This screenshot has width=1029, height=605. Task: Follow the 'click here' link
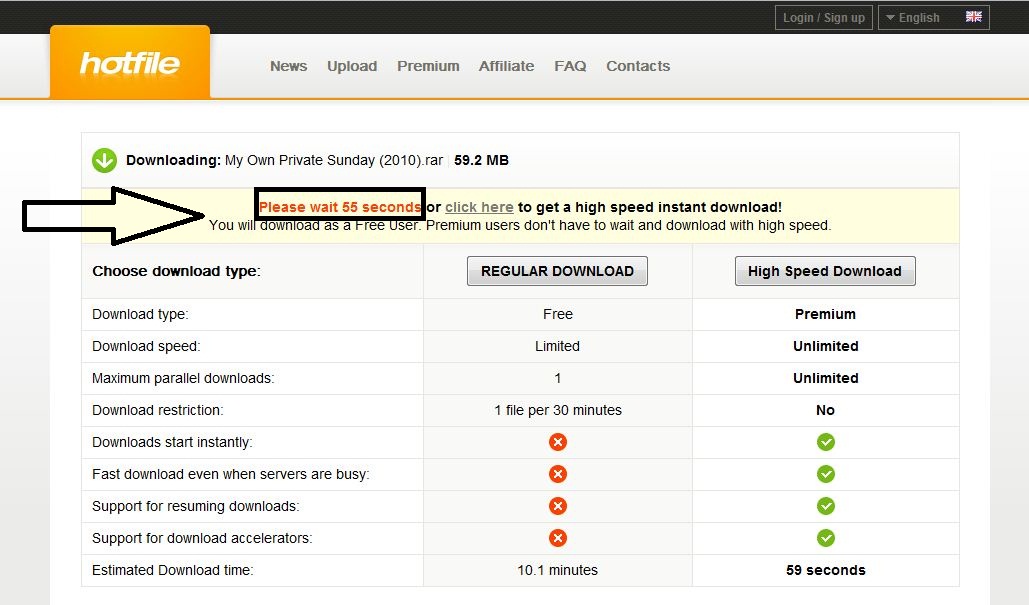(479, 207)
